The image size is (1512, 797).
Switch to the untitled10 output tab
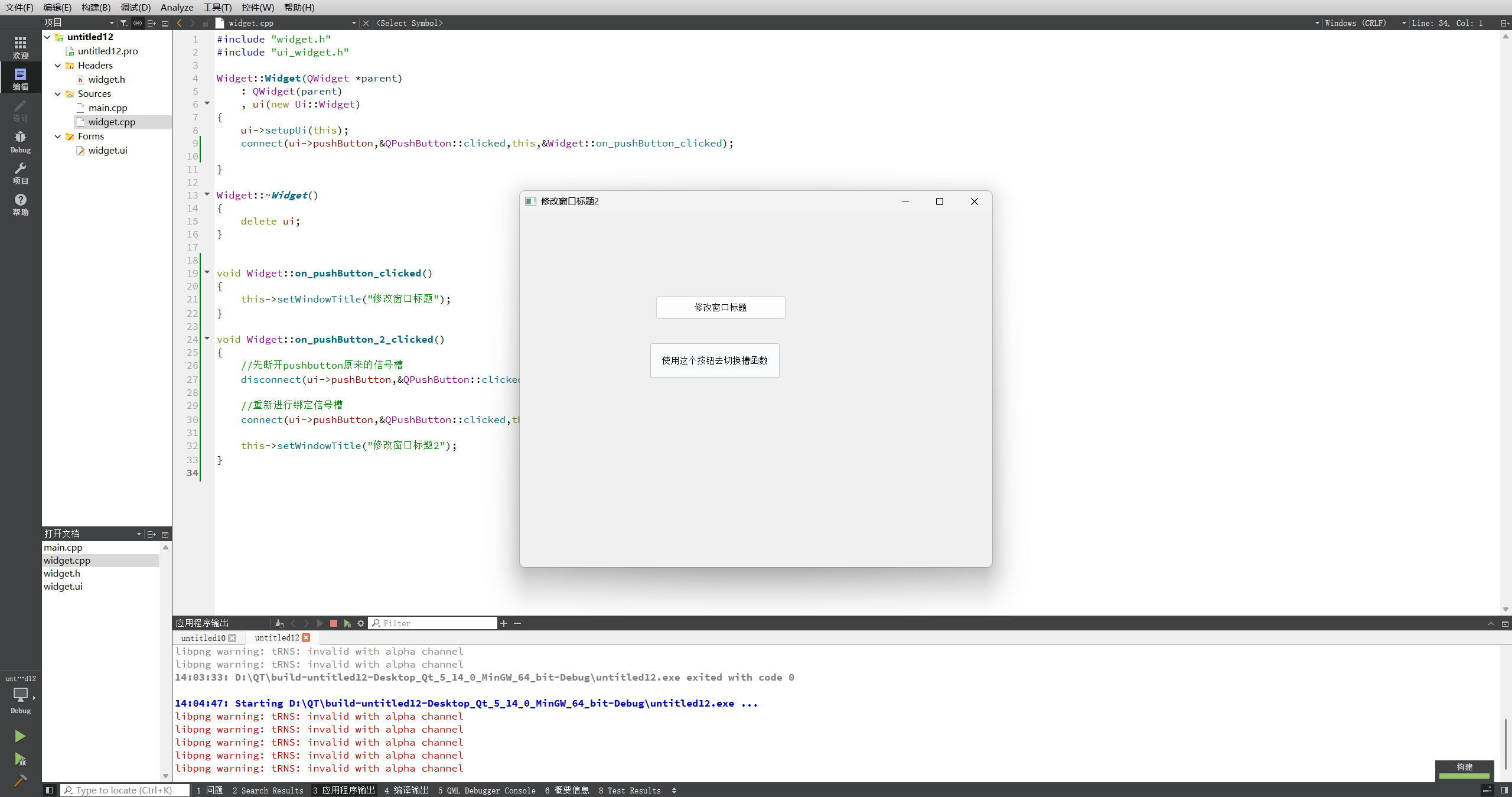(x=203, y=638)
